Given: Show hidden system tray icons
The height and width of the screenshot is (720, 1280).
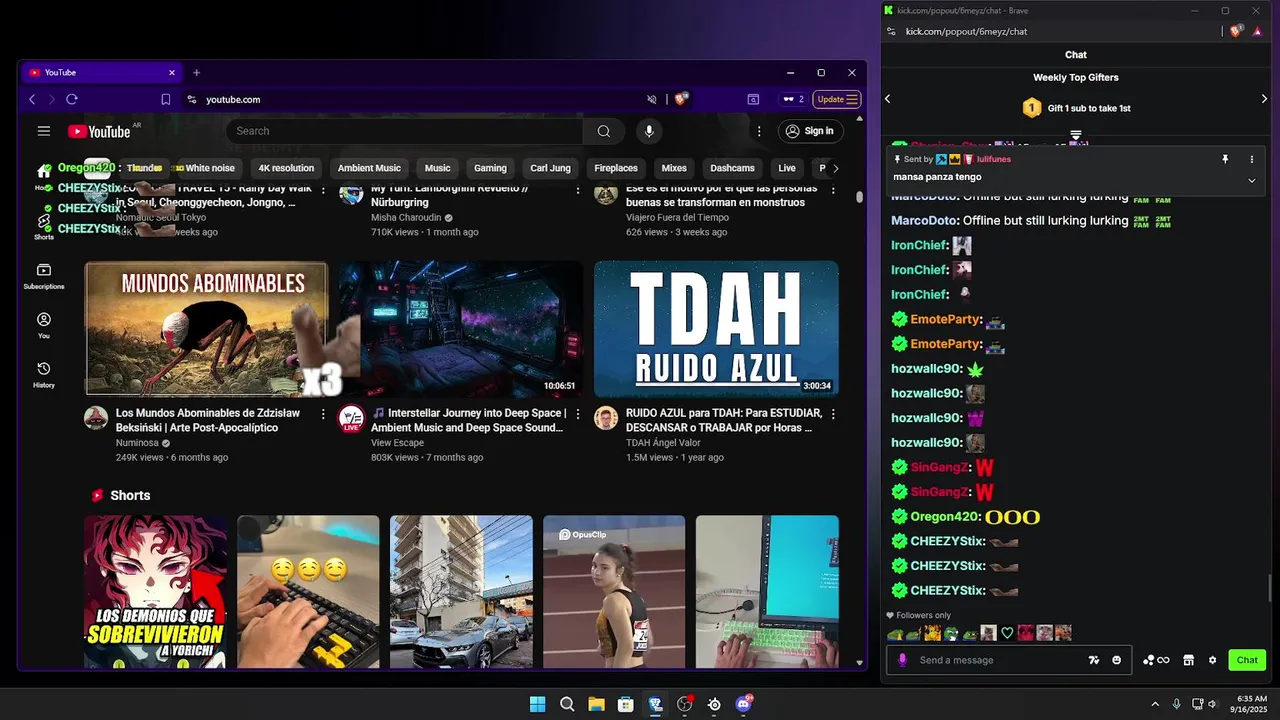Looking at the screenshot, I should [1155, 704].
